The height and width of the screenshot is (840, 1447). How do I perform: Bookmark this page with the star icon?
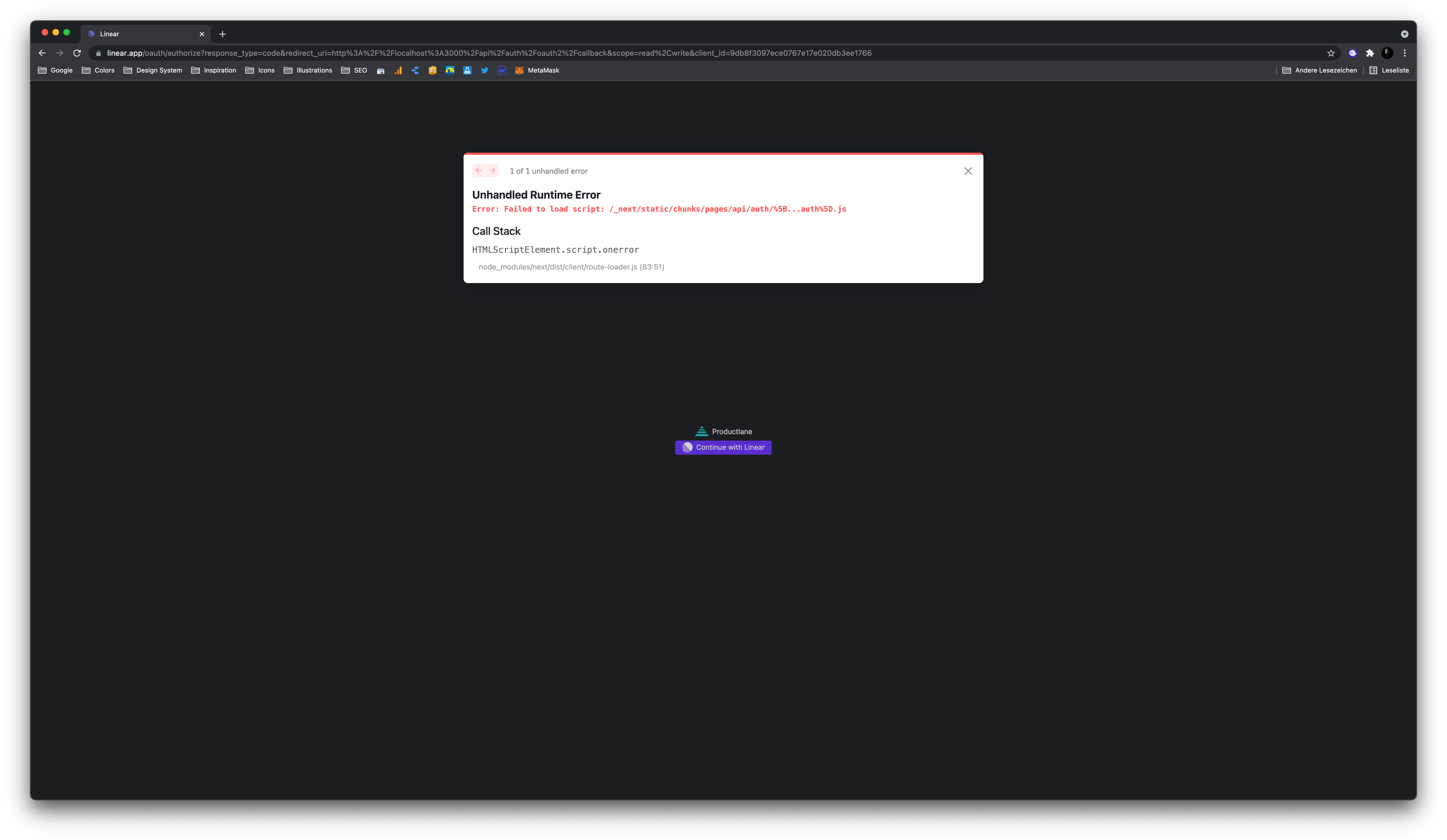click(1331, 53)
